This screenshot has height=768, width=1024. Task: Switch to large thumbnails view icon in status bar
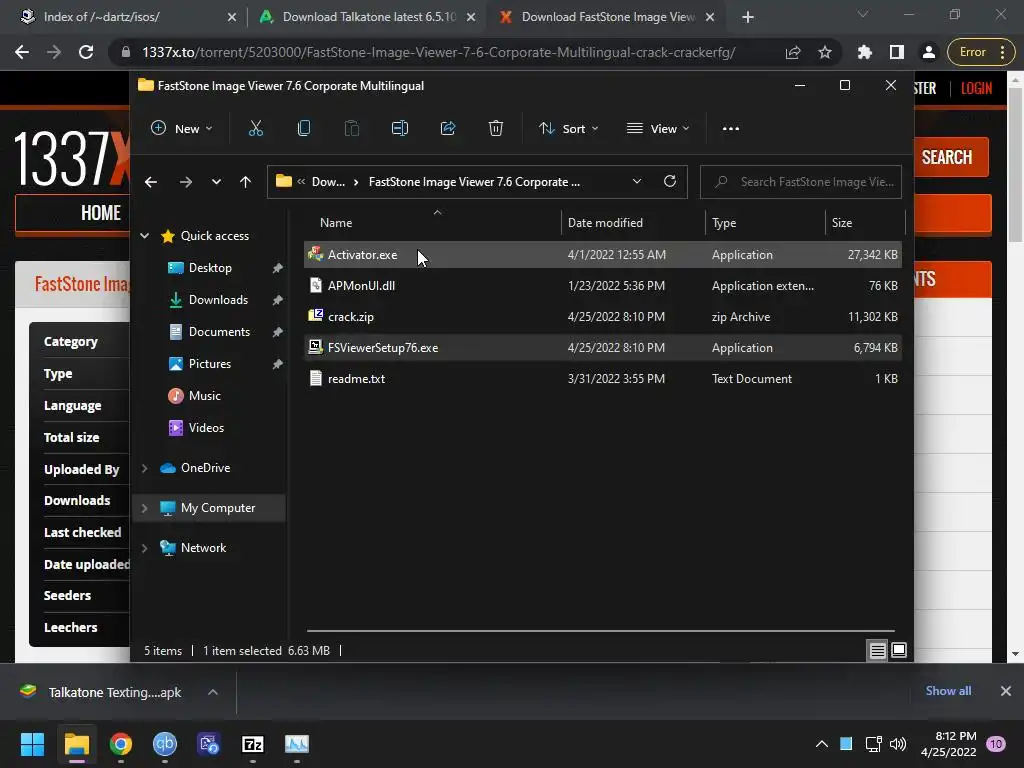point(899,650)
